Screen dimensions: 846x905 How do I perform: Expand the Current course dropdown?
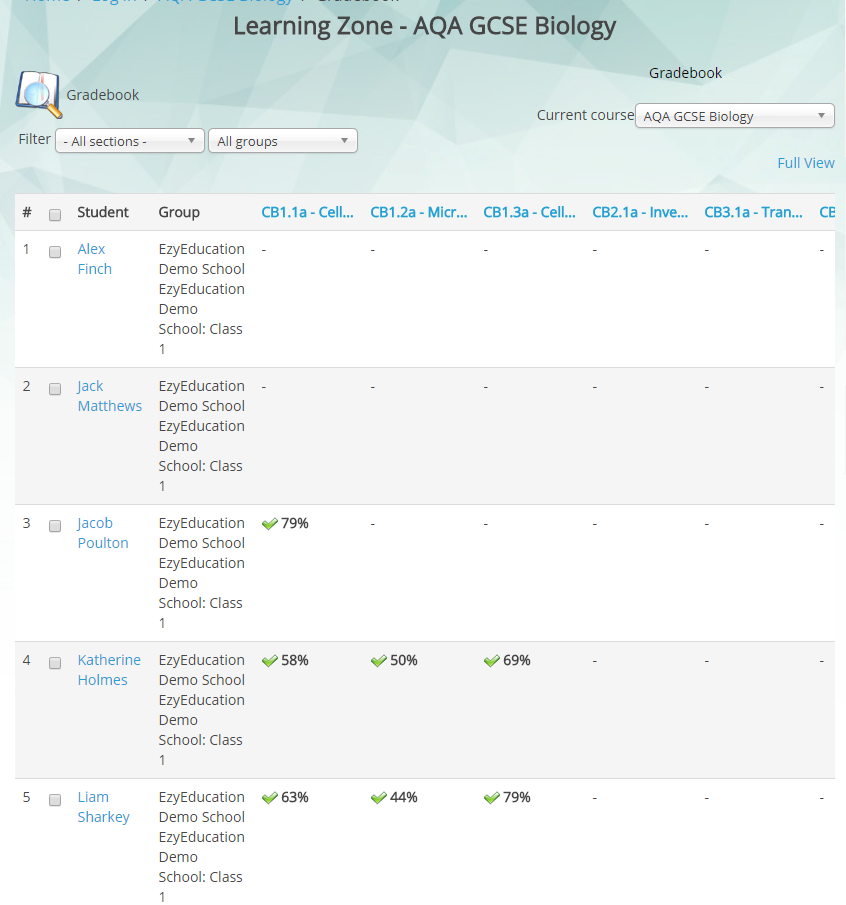[x=735, y=116]
